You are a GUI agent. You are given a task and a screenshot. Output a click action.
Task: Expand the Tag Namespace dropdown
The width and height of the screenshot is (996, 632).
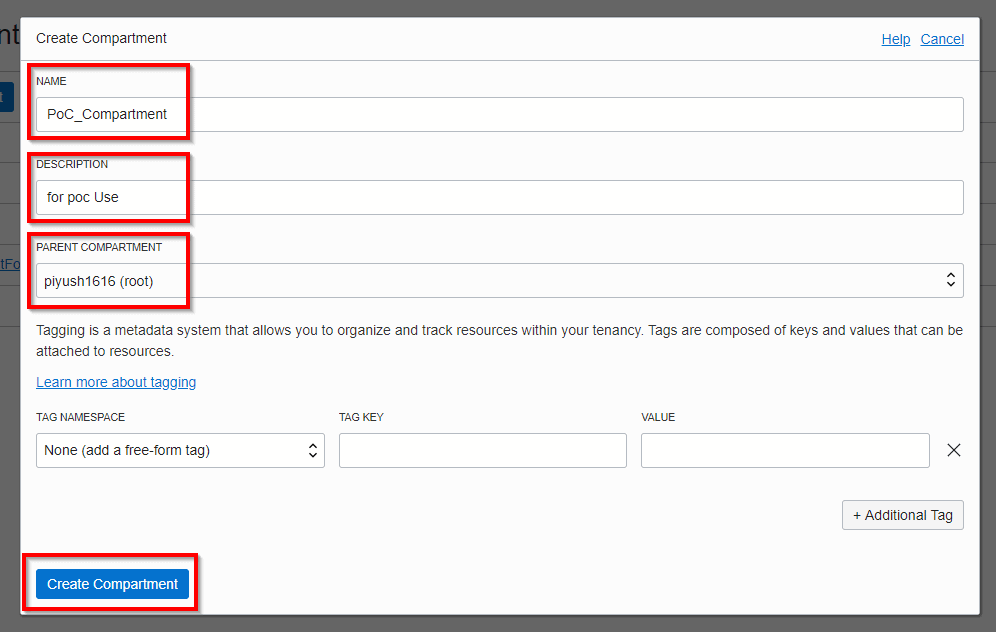180,450
